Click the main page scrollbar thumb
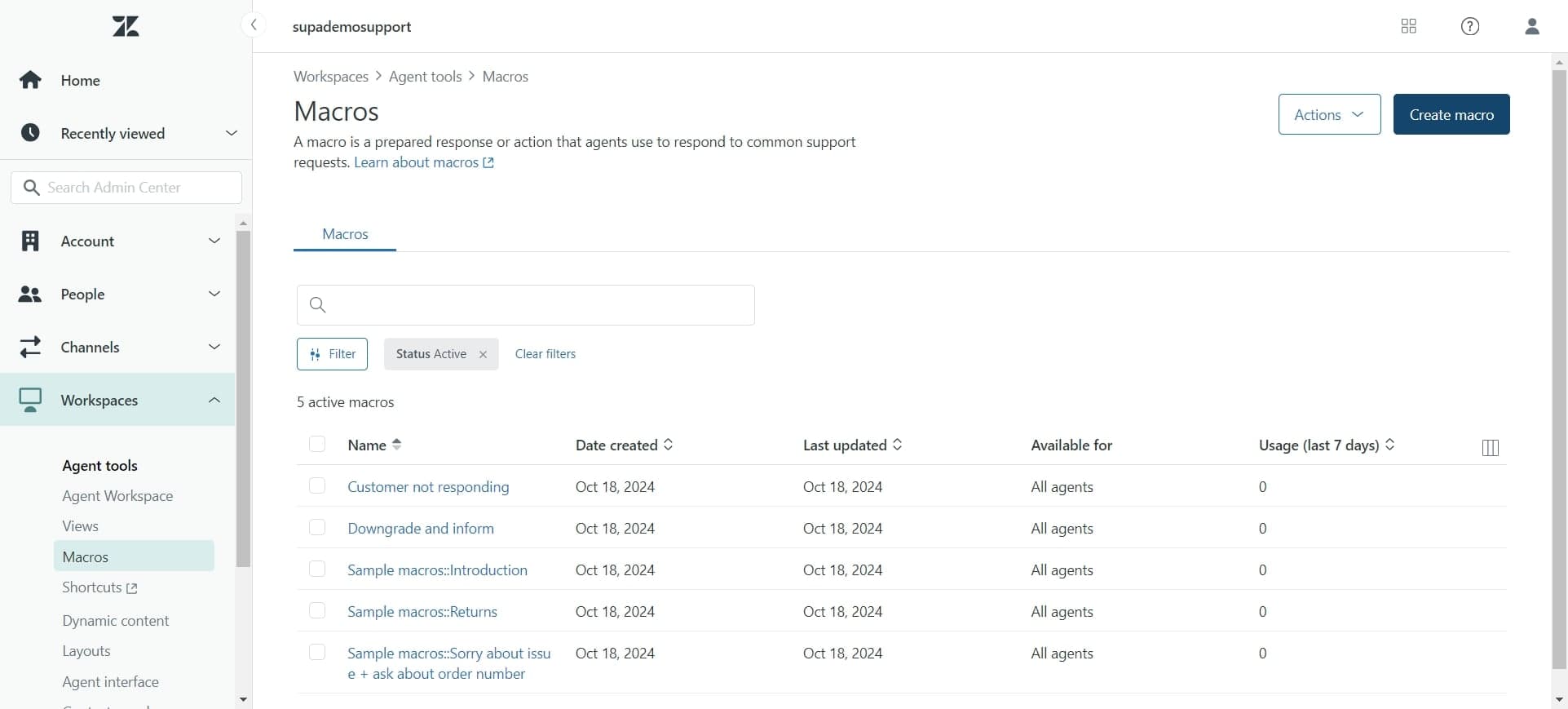1568x709 pixels. point(1559,371)
